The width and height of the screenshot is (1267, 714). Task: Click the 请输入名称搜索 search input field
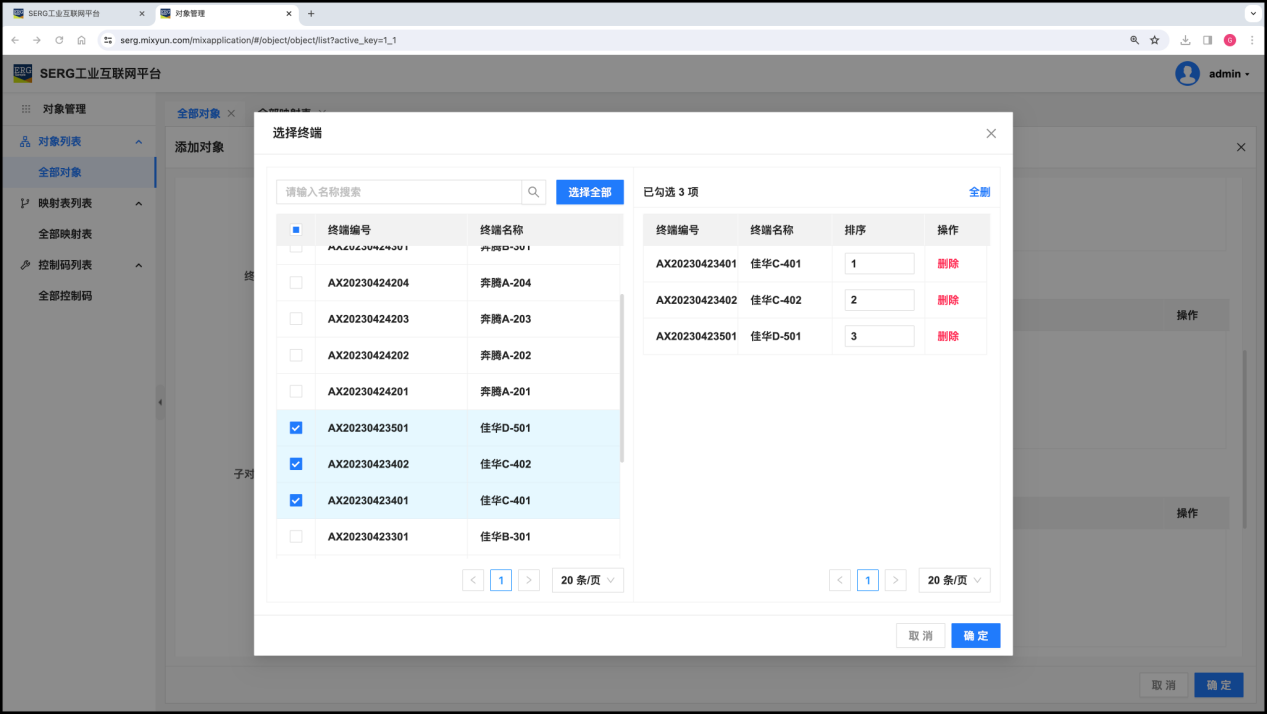(399, 192)
